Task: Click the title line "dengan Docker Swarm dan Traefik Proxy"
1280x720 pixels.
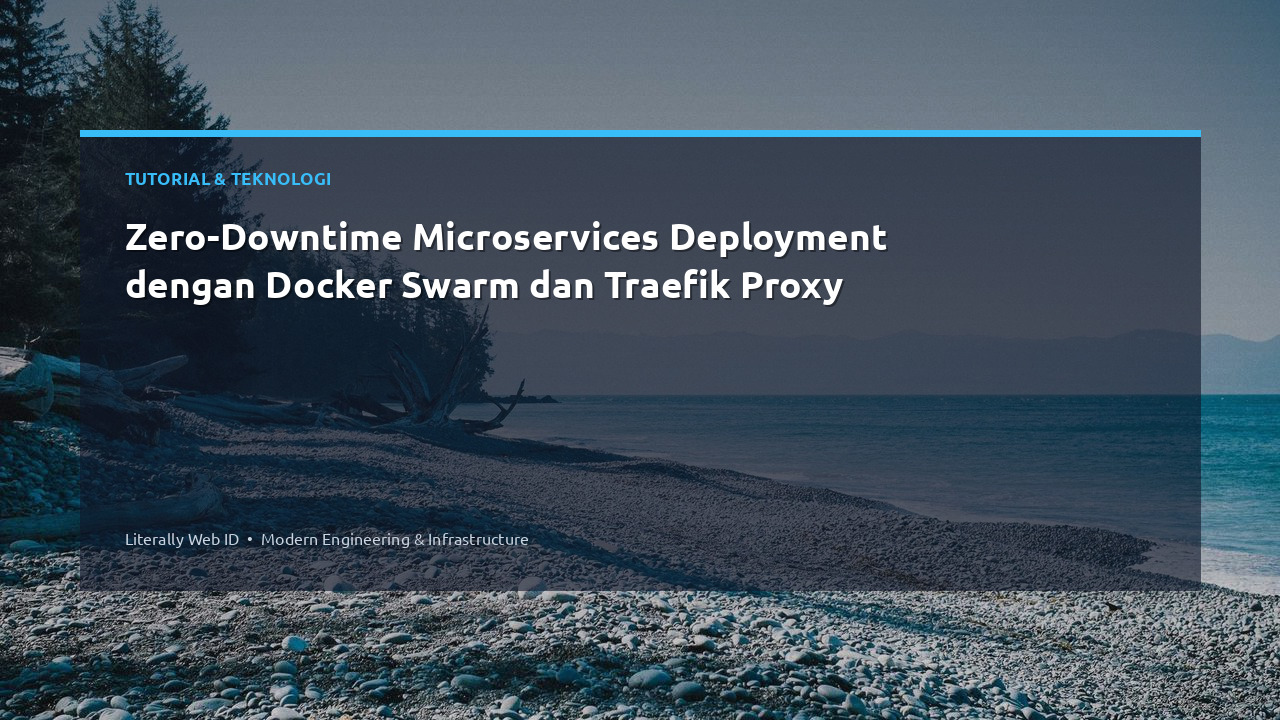Action: click(x=484, y=286)
